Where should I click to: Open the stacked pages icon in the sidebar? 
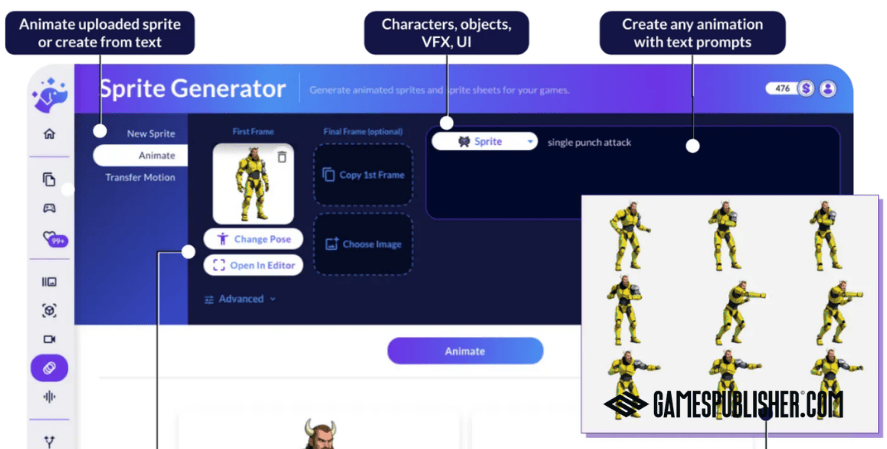[49, 179]
